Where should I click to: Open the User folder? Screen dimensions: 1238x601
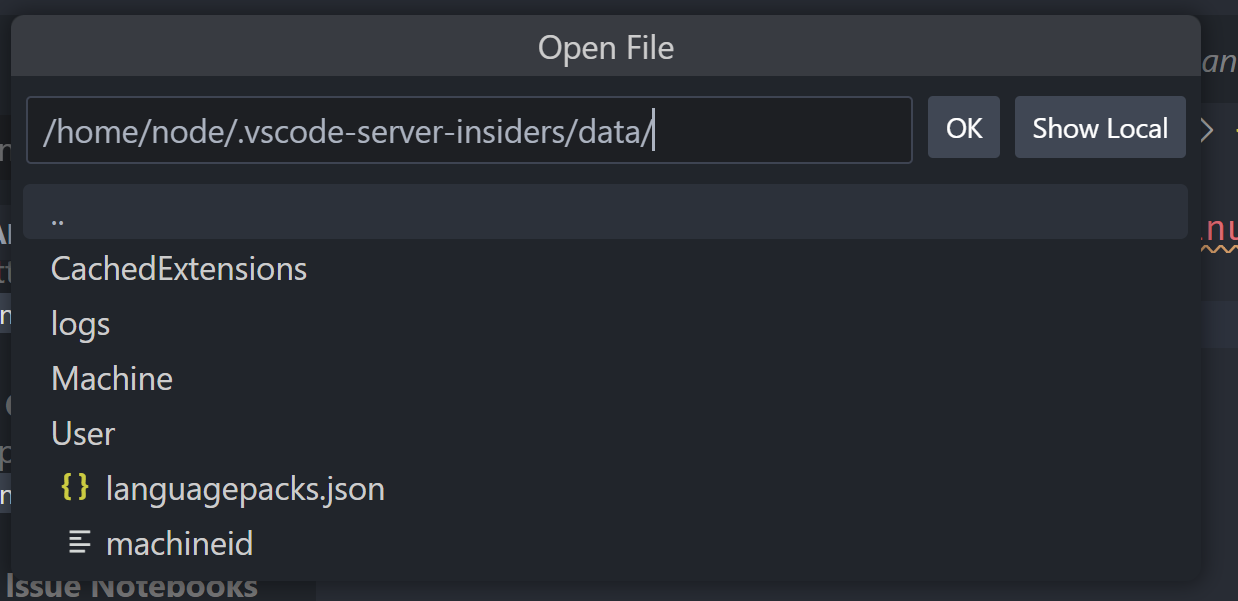pos(82,433)
